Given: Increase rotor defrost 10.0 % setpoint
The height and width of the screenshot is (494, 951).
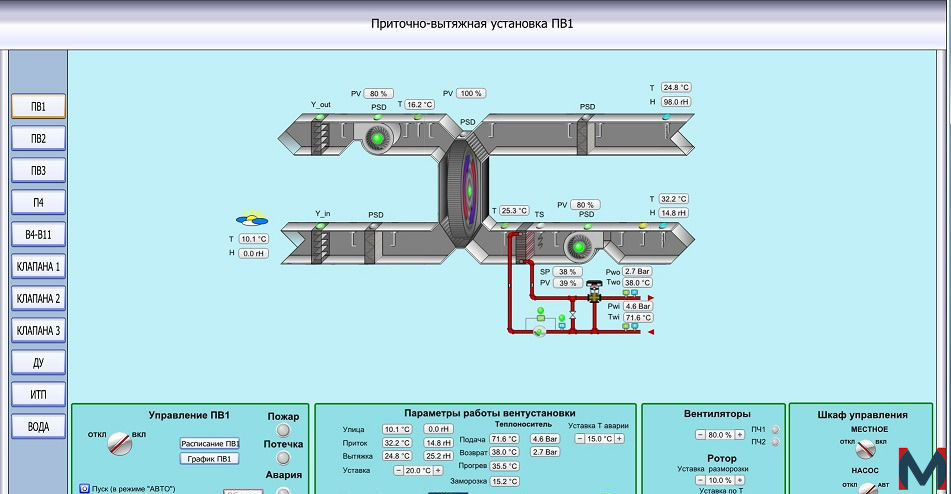Looking at the screenshot, I should 740,480.
